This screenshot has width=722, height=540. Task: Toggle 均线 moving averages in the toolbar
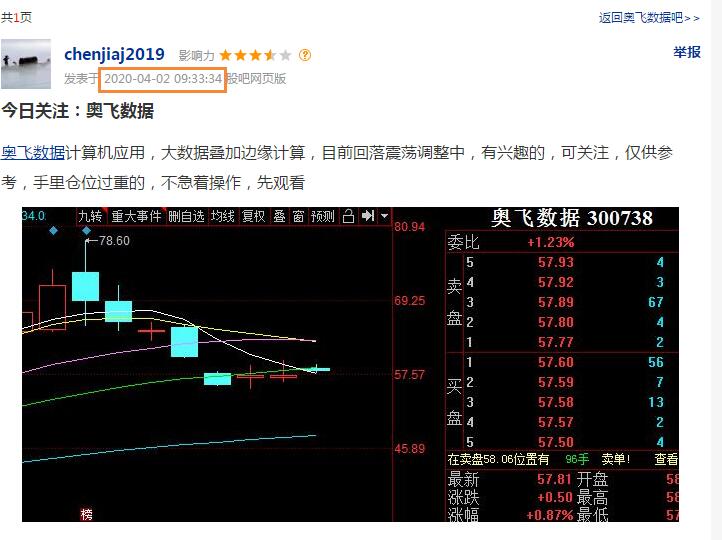point(223,216)
